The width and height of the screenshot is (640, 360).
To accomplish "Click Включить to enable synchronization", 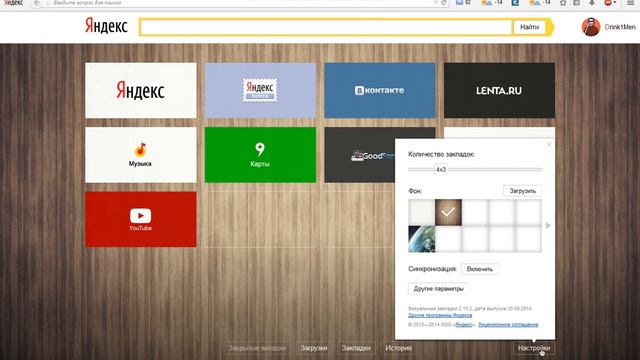I will 480,269.
